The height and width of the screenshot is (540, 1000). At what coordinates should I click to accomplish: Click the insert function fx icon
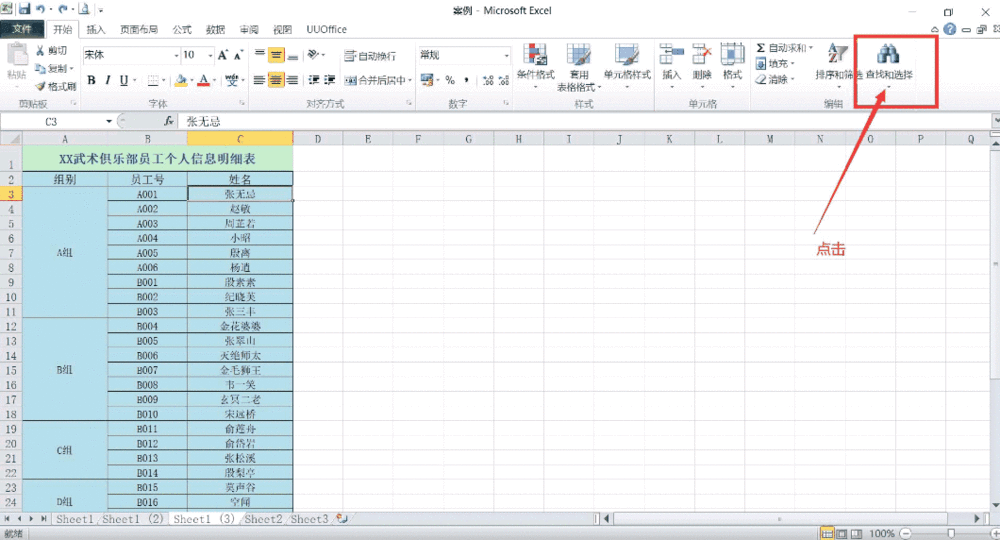tap(169, 121)
